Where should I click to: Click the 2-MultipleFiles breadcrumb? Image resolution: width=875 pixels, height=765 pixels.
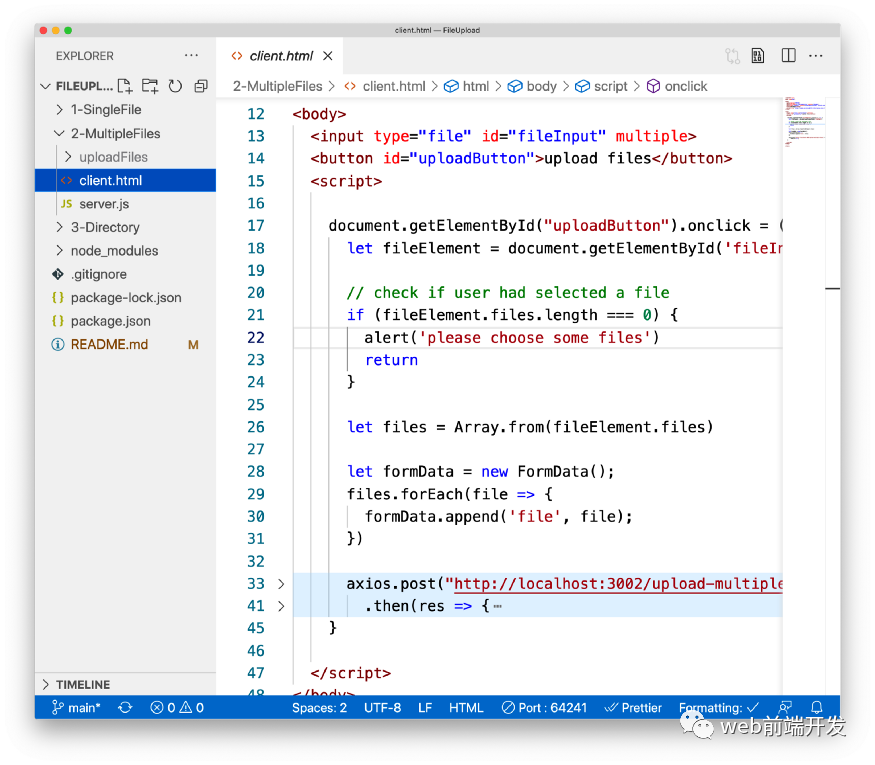point(277,86)
